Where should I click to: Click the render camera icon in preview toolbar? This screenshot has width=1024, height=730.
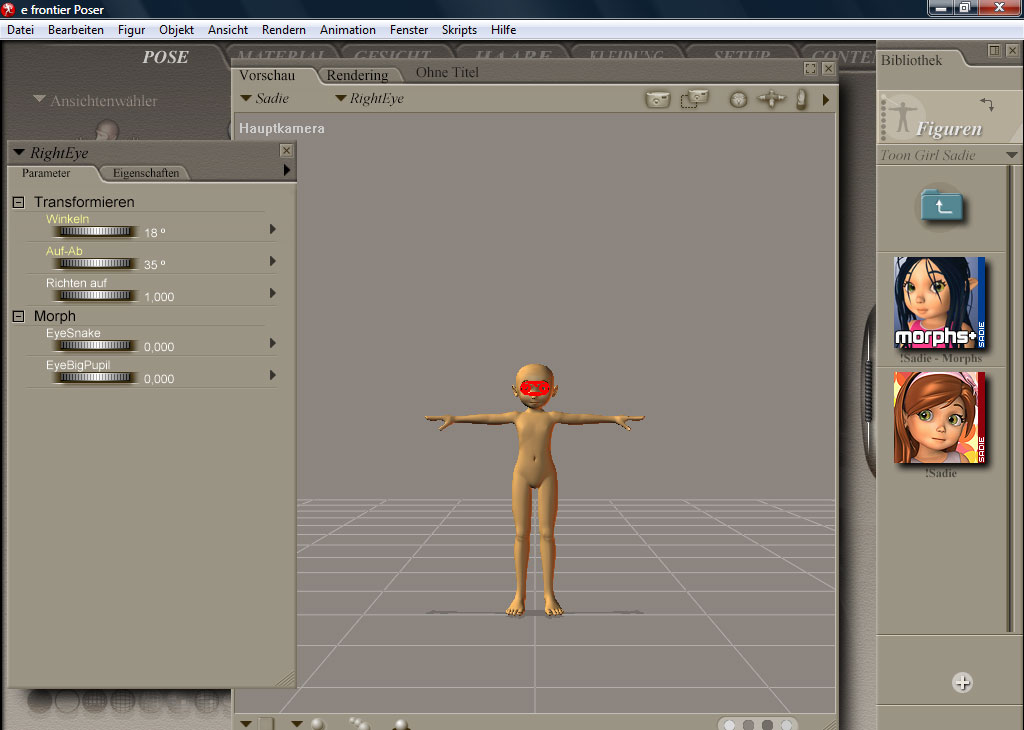(x=657, y=99)
